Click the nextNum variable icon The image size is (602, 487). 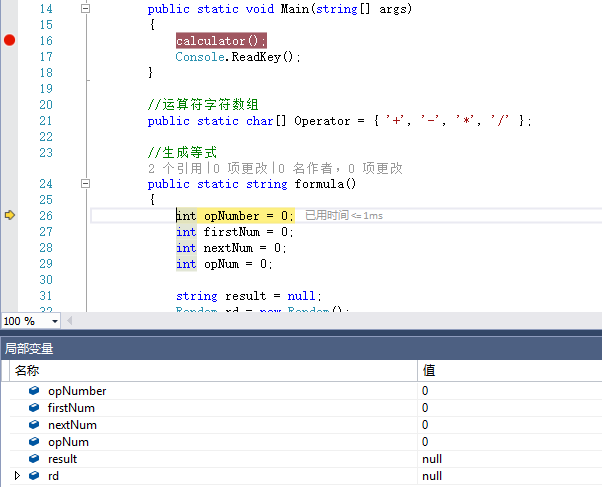coord(34,424)
